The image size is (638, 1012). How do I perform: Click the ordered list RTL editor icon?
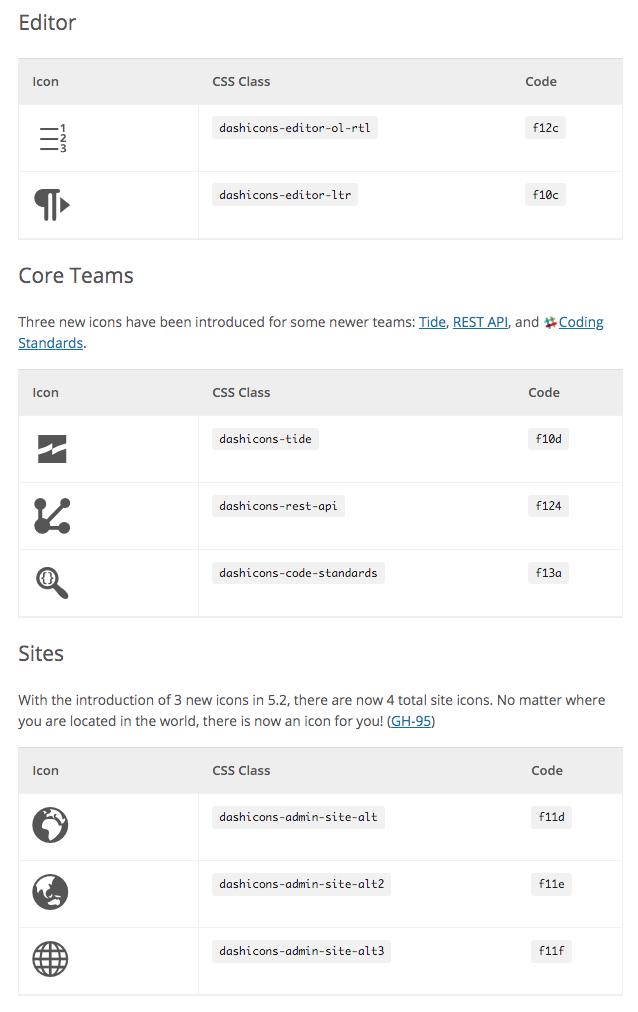coord(53,138)
